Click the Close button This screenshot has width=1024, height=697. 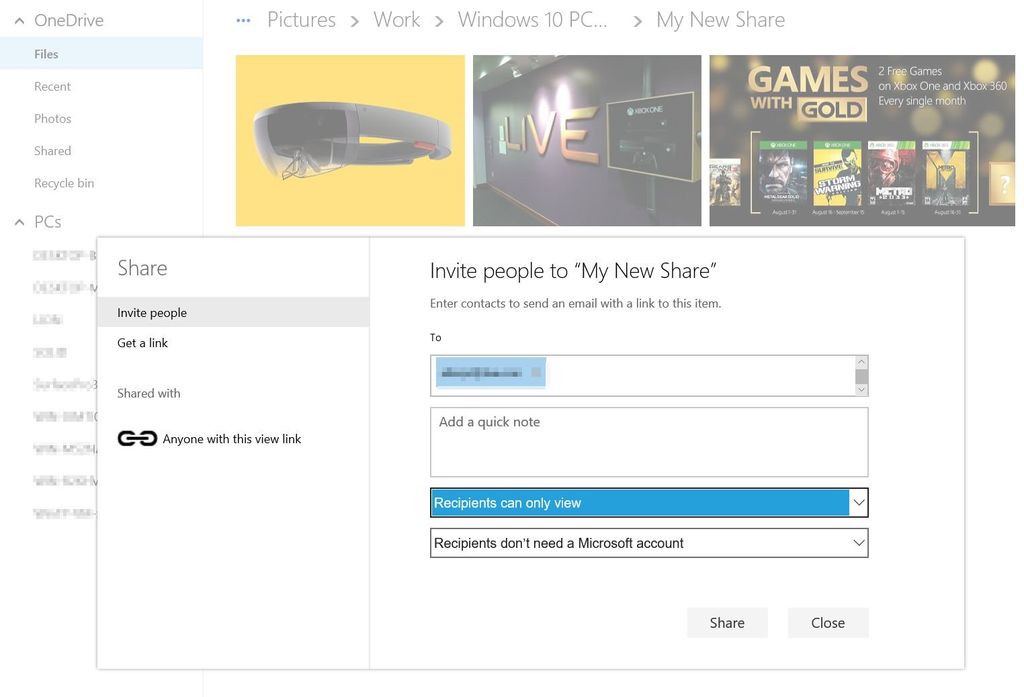(x=827, y=622)
